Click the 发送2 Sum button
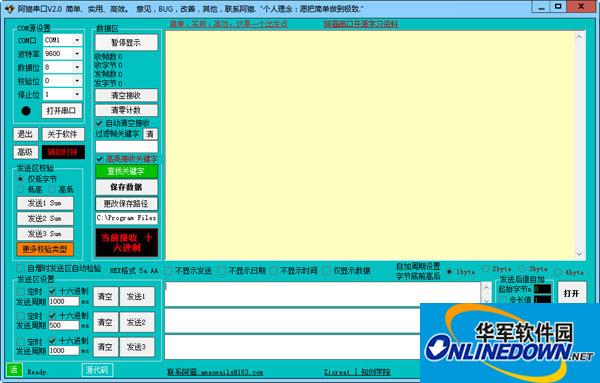Image resolution: width=600 pixels, height=383 pixels. [45, 218]
